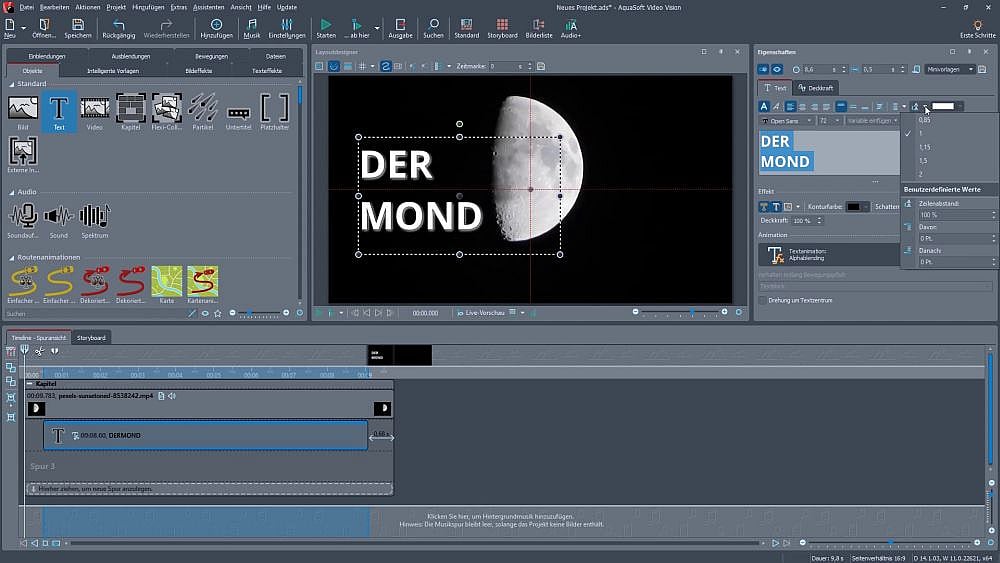
Task: Click the scissors cut tool in timeline
Action: (39, 350)
